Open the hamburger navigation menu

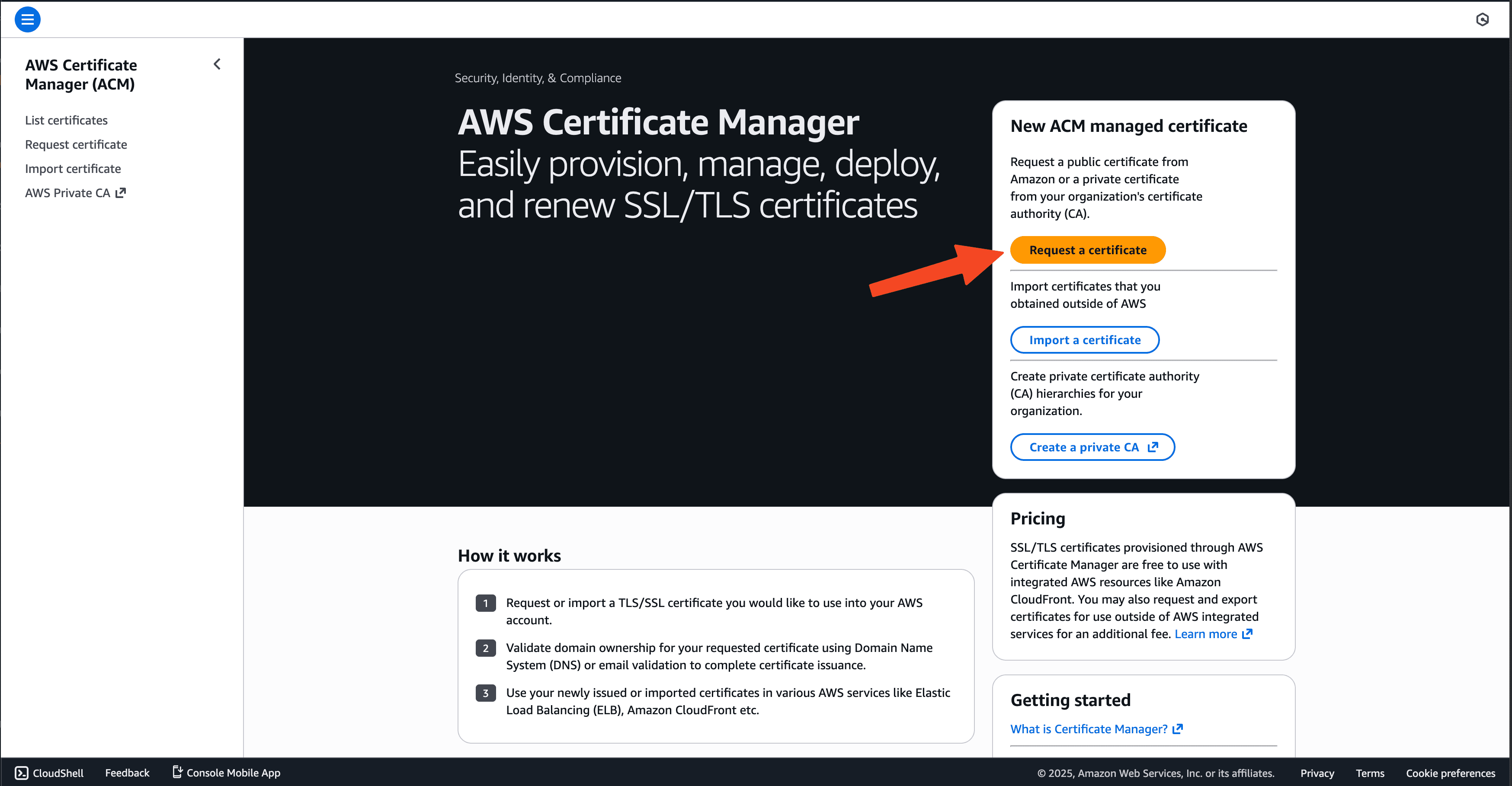coord(27,19)
